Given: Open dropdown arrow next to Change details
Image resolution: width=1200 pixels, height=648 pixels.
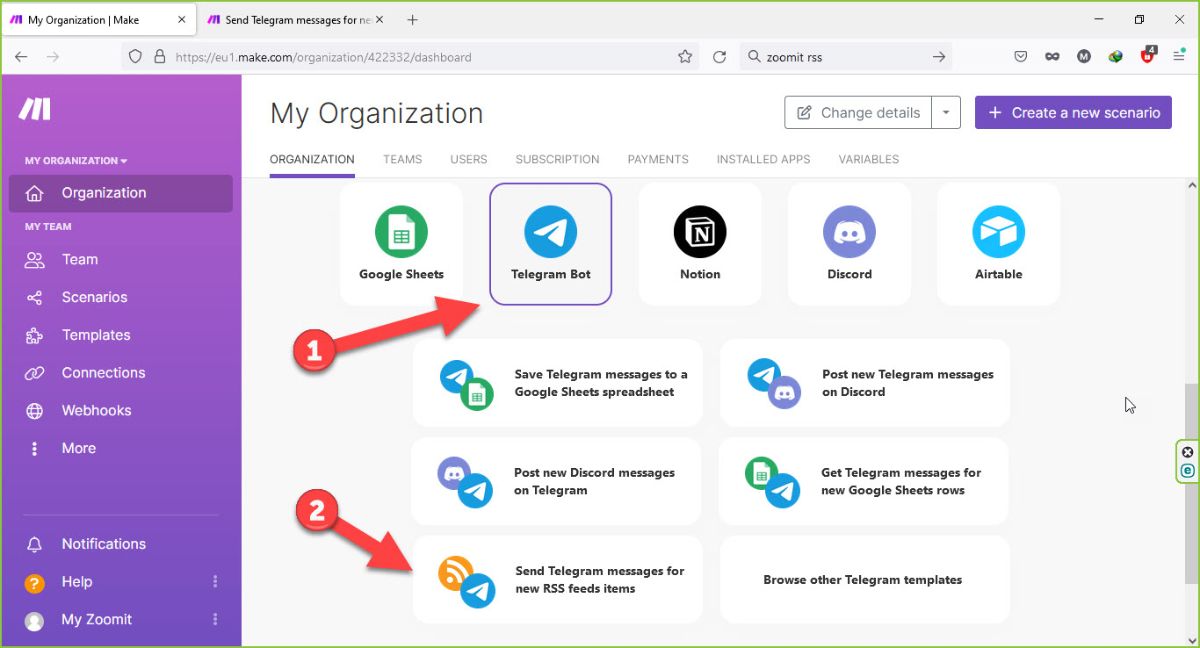Looking at the screenshot, I should point(946,113).
